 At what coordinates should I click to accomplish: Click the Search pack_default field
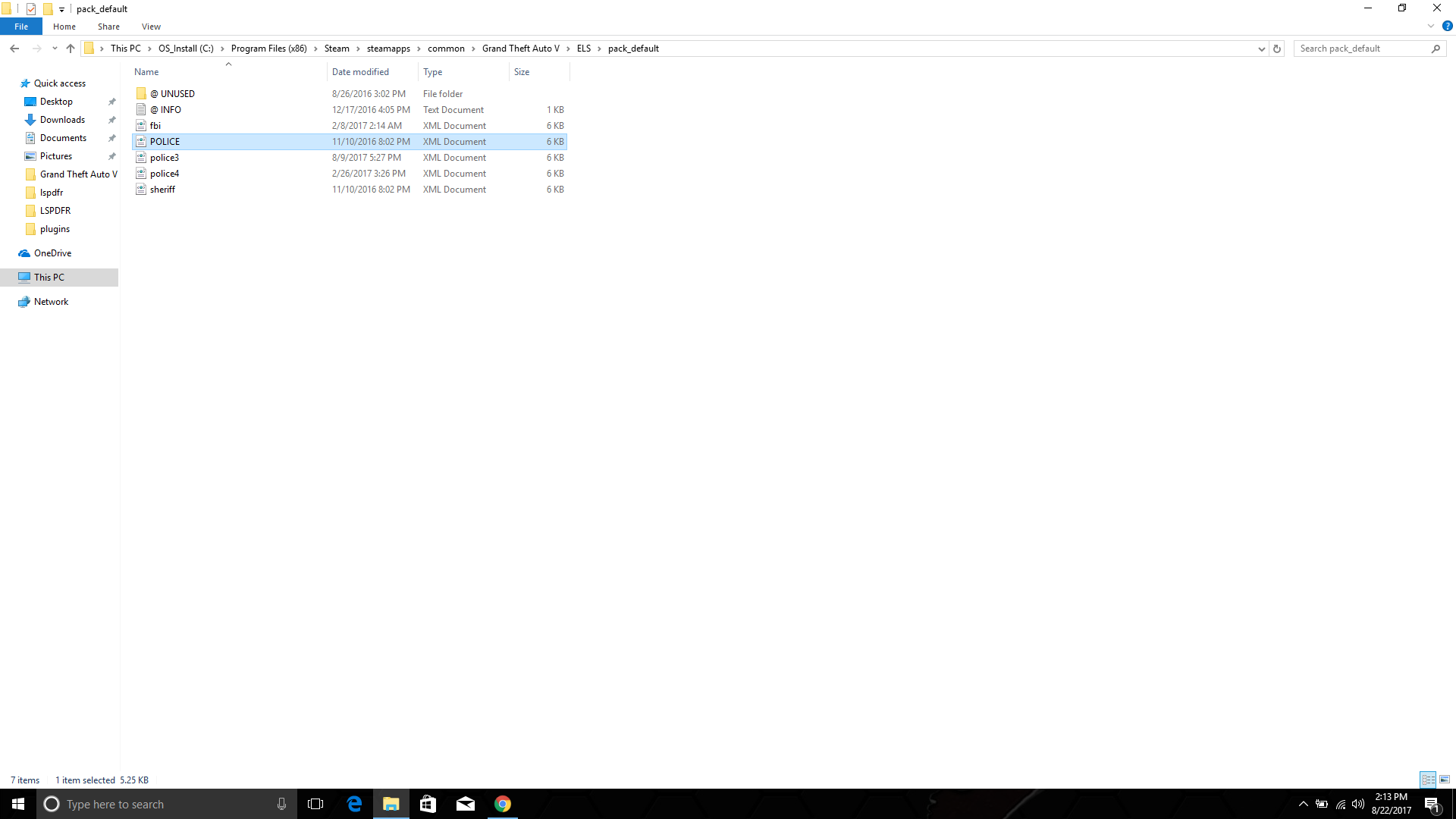(1361, 49)
